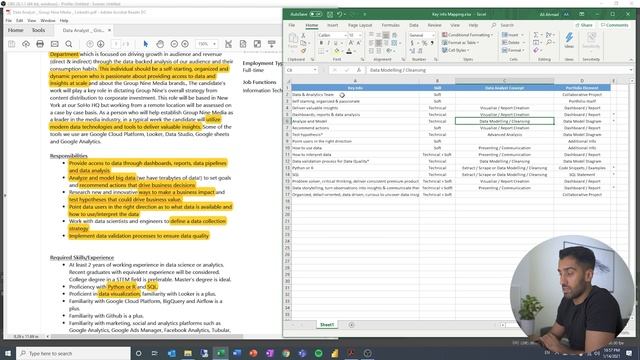
Task: Click the Windows taskbar search box
Action: [73, 353]
